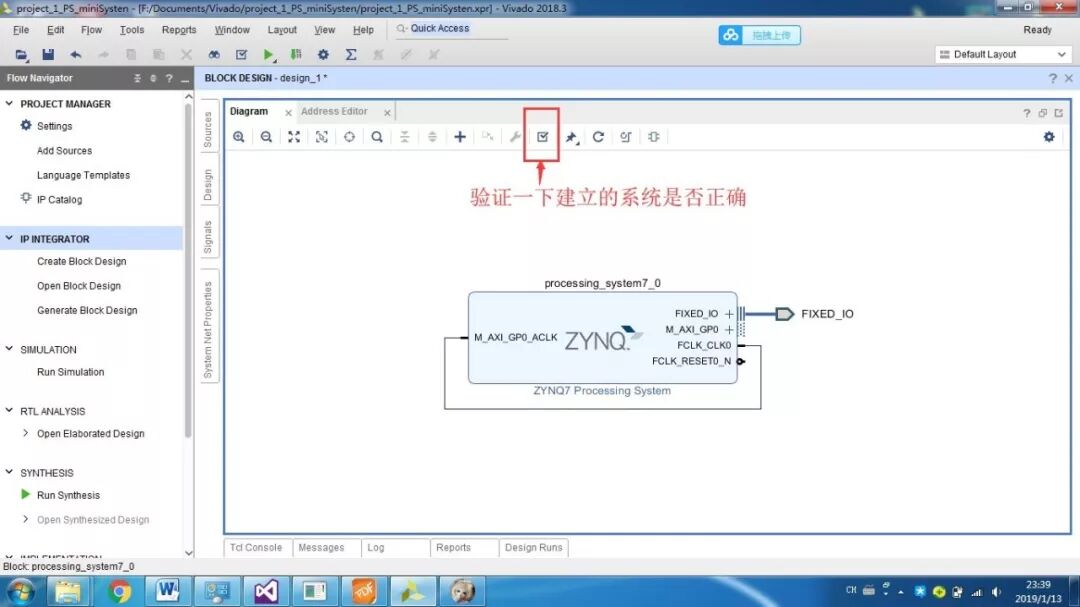Click the Optimize Routing icon
Viewport: 1080px width, 607px height.
click(x=625, y=136)
